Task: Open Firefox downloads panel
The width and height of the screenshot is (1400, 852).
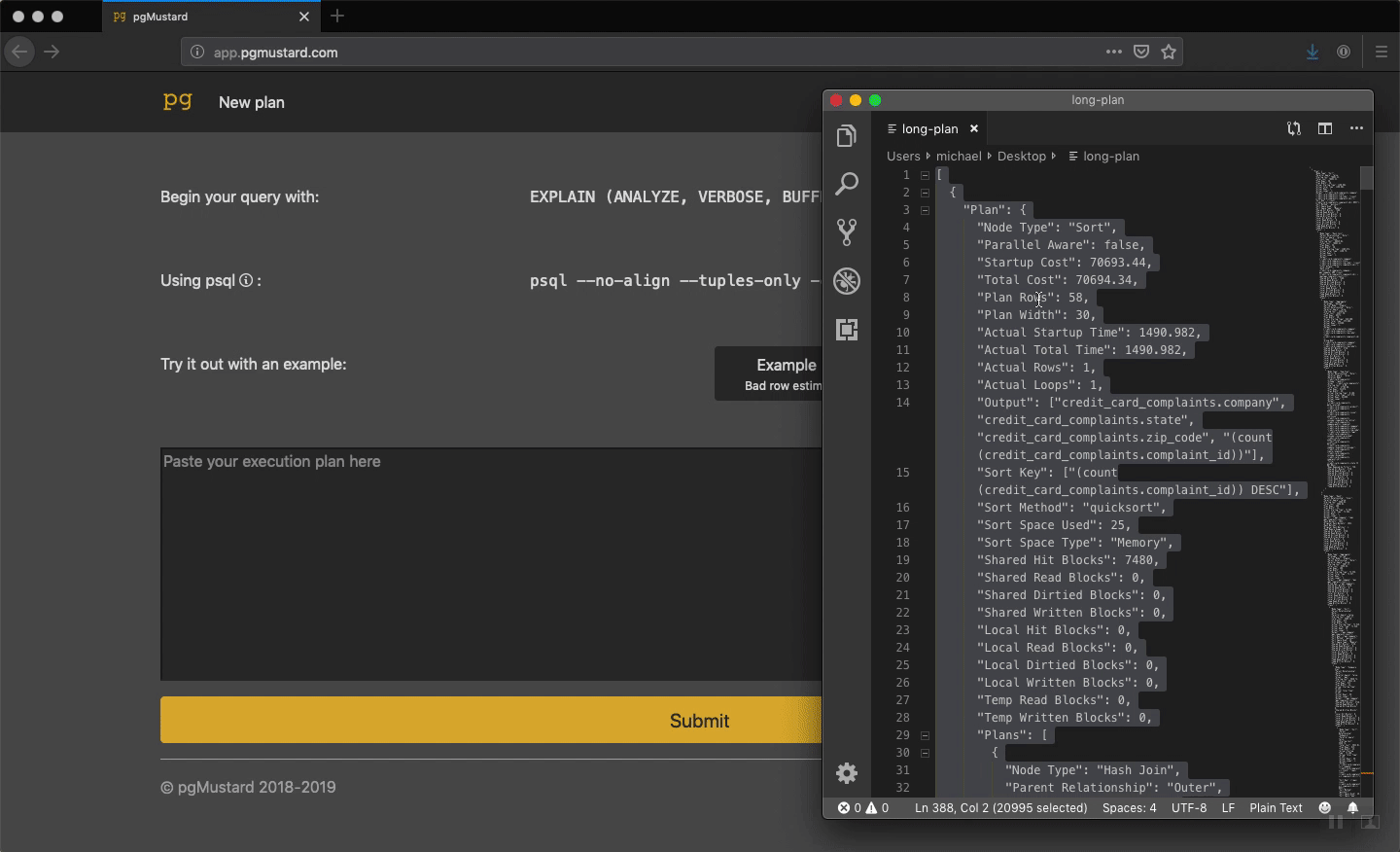Action: 1312,52
